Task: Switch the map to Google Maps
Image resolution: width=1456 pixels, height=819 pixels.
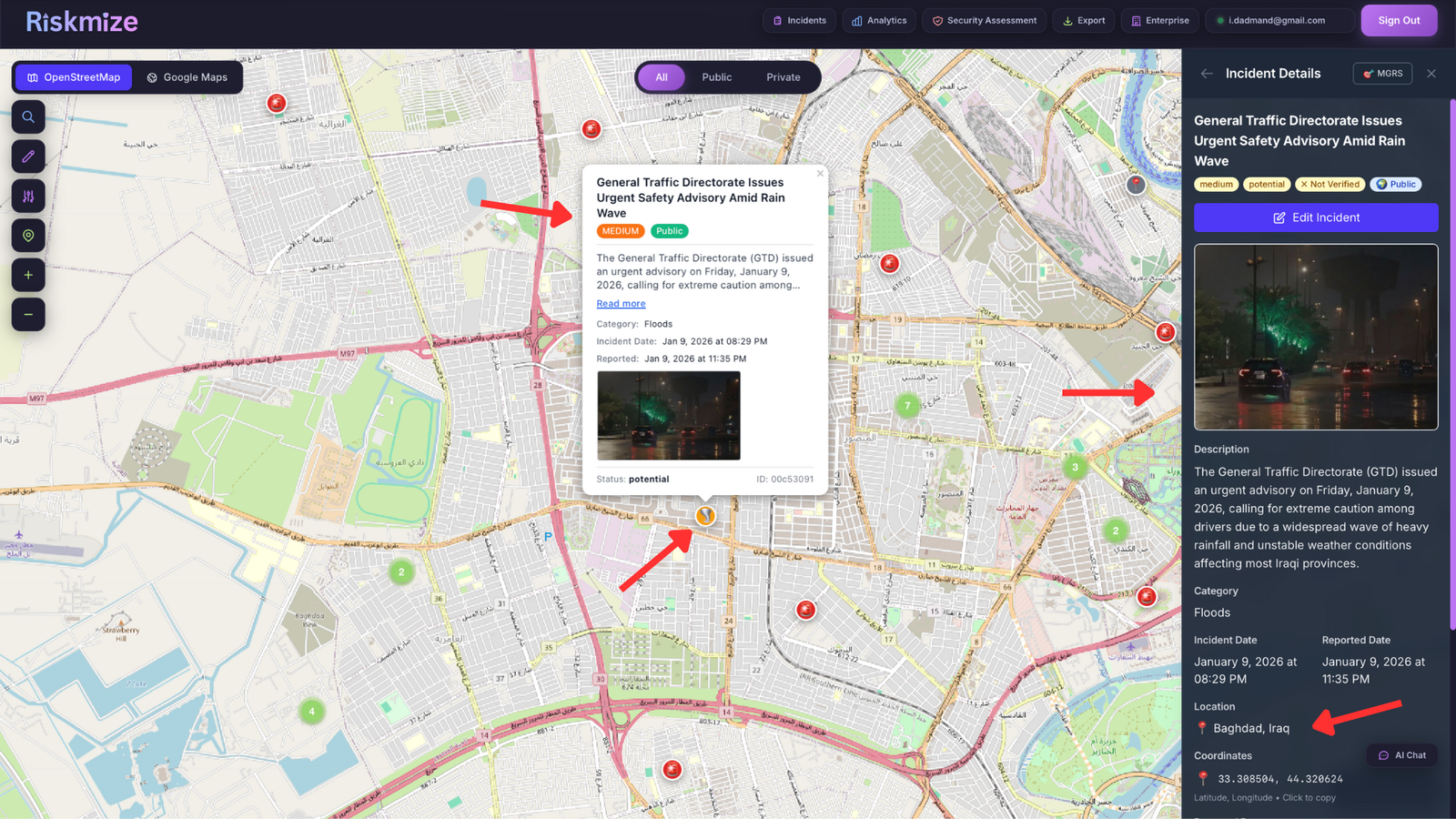Action: 188,77
